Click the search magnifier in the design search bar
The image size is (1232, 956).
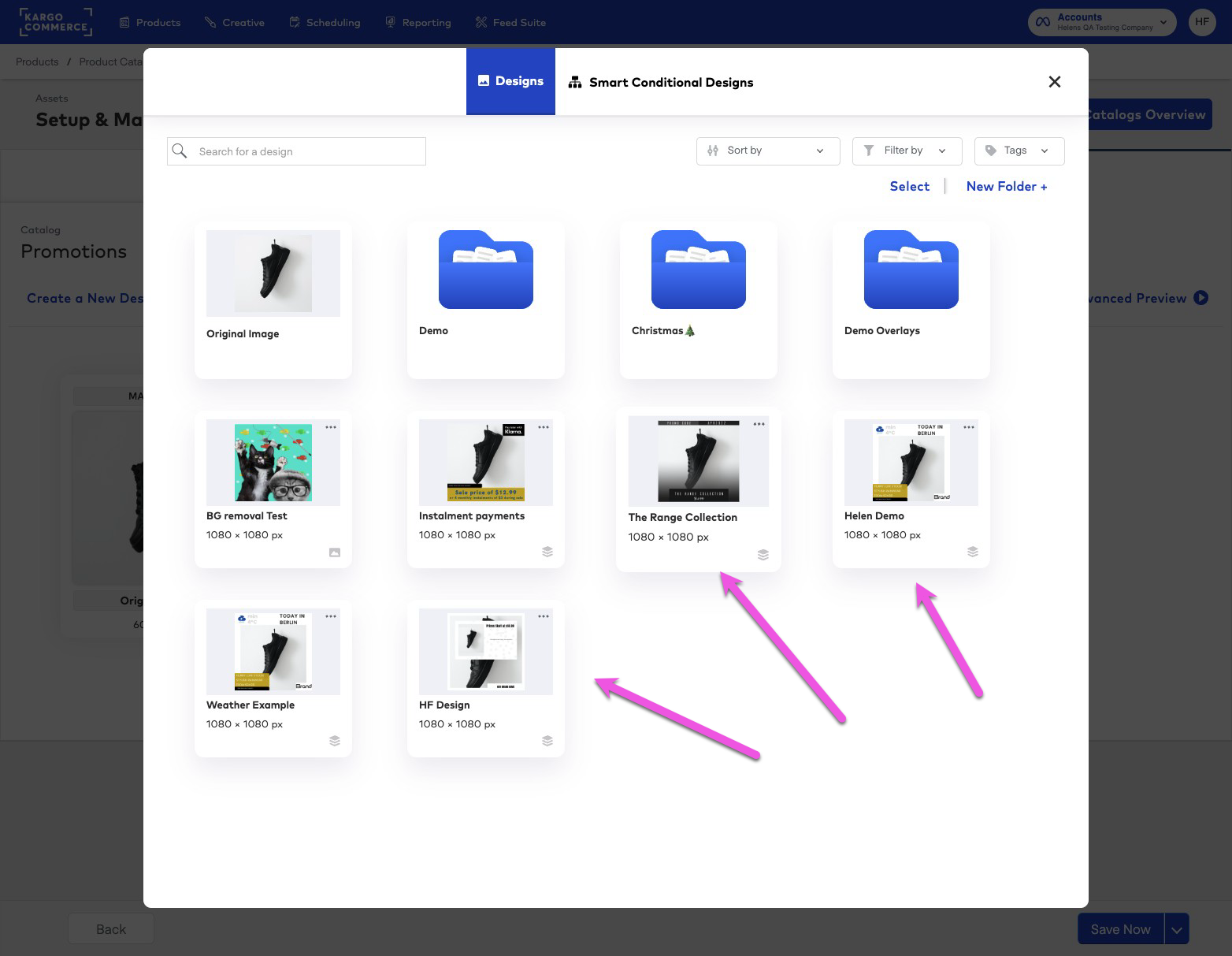tap(180, 151)
